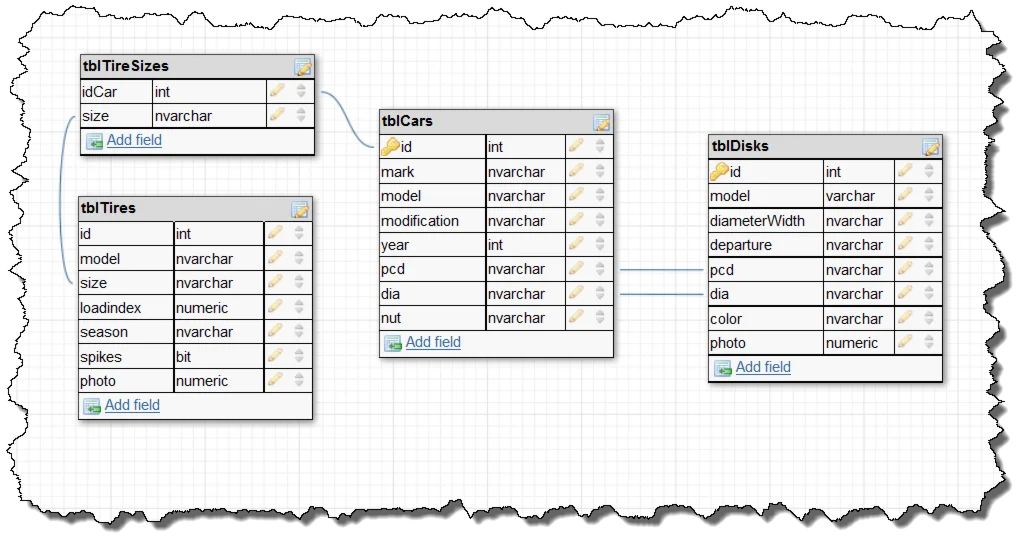The image size is (1028, 547).
Task: Edit tblDisks dia field pencil icon
Action: [x=905, y=293]
